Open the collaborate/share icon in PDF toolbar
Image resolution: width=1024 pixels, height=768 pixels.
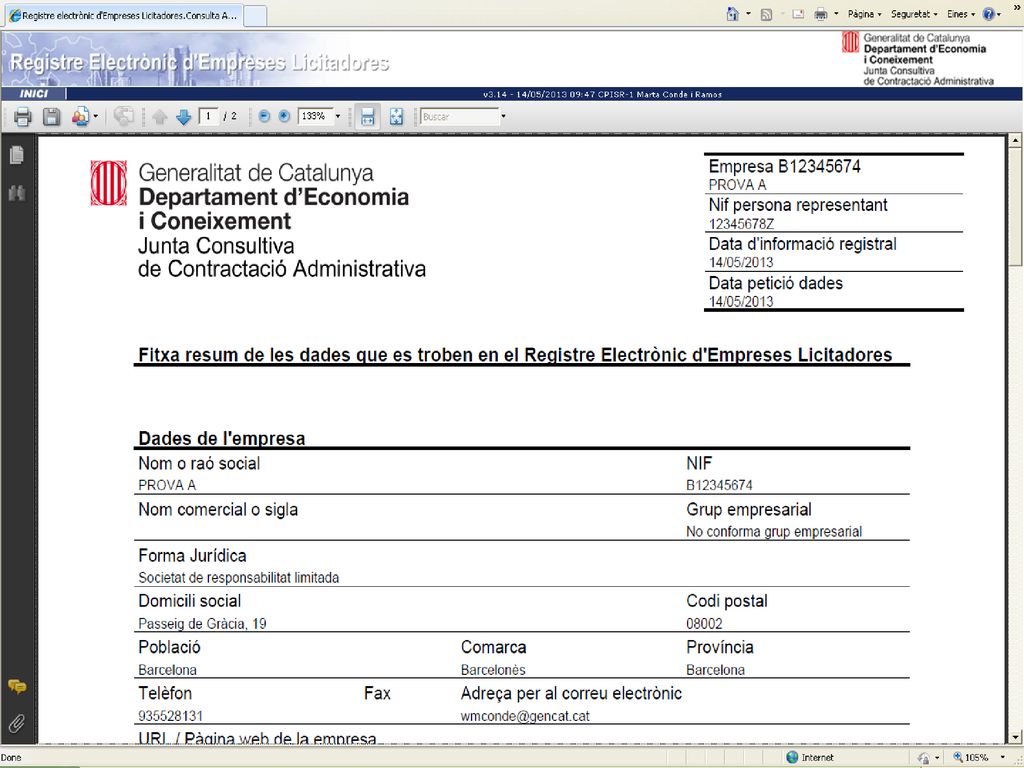pyautogui.click(x=80, y=117)
